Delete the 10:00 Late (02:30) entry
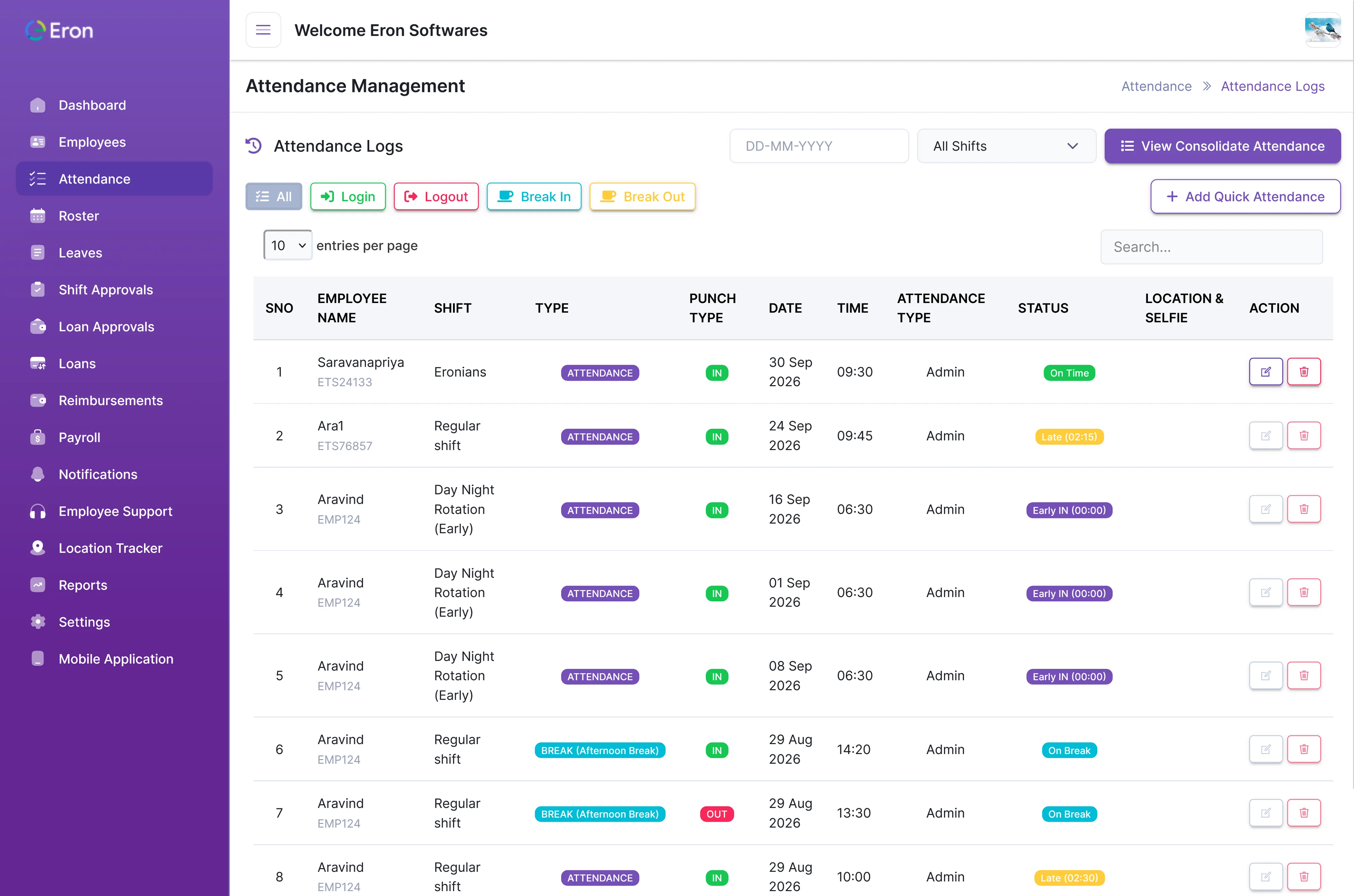This screenshot has width=1354, height=896. tap(1304, 876)
